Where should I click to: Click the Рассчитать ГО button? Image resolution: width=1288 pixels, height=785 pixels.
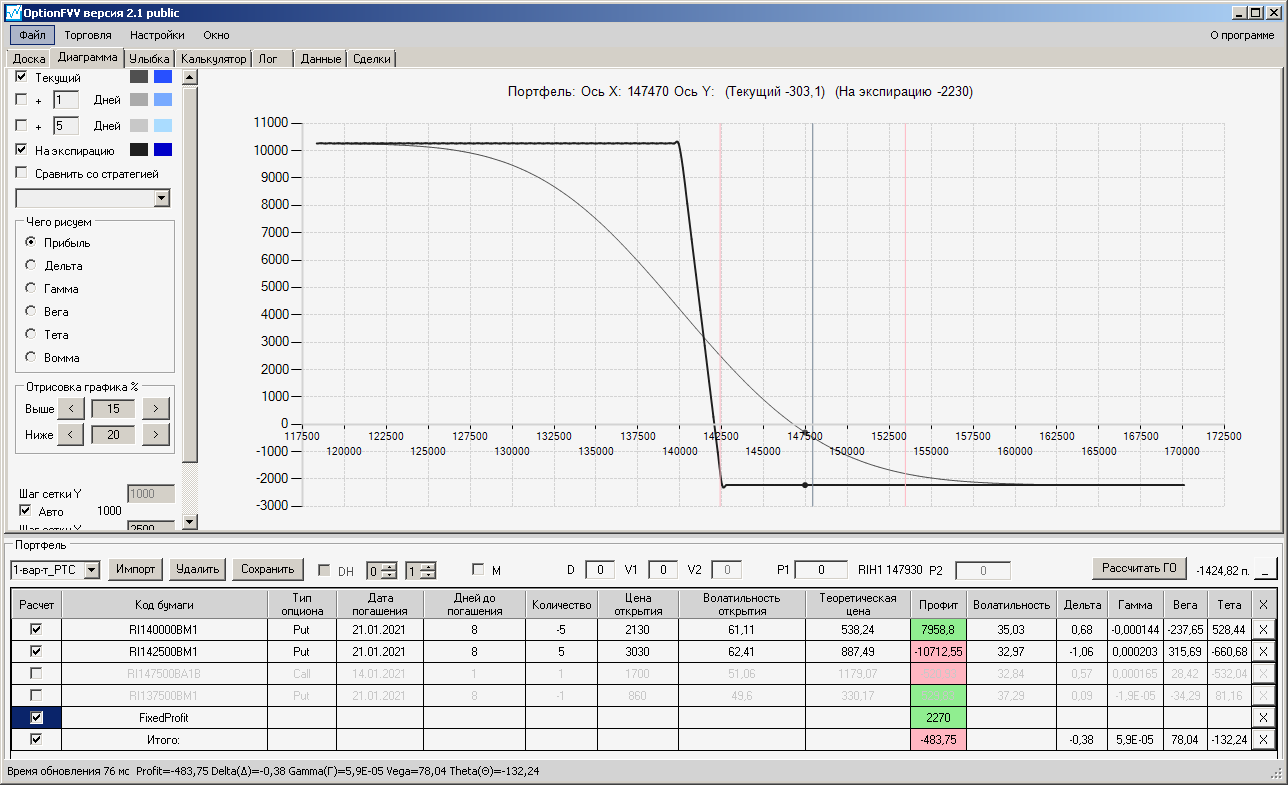pos(1139,569)
